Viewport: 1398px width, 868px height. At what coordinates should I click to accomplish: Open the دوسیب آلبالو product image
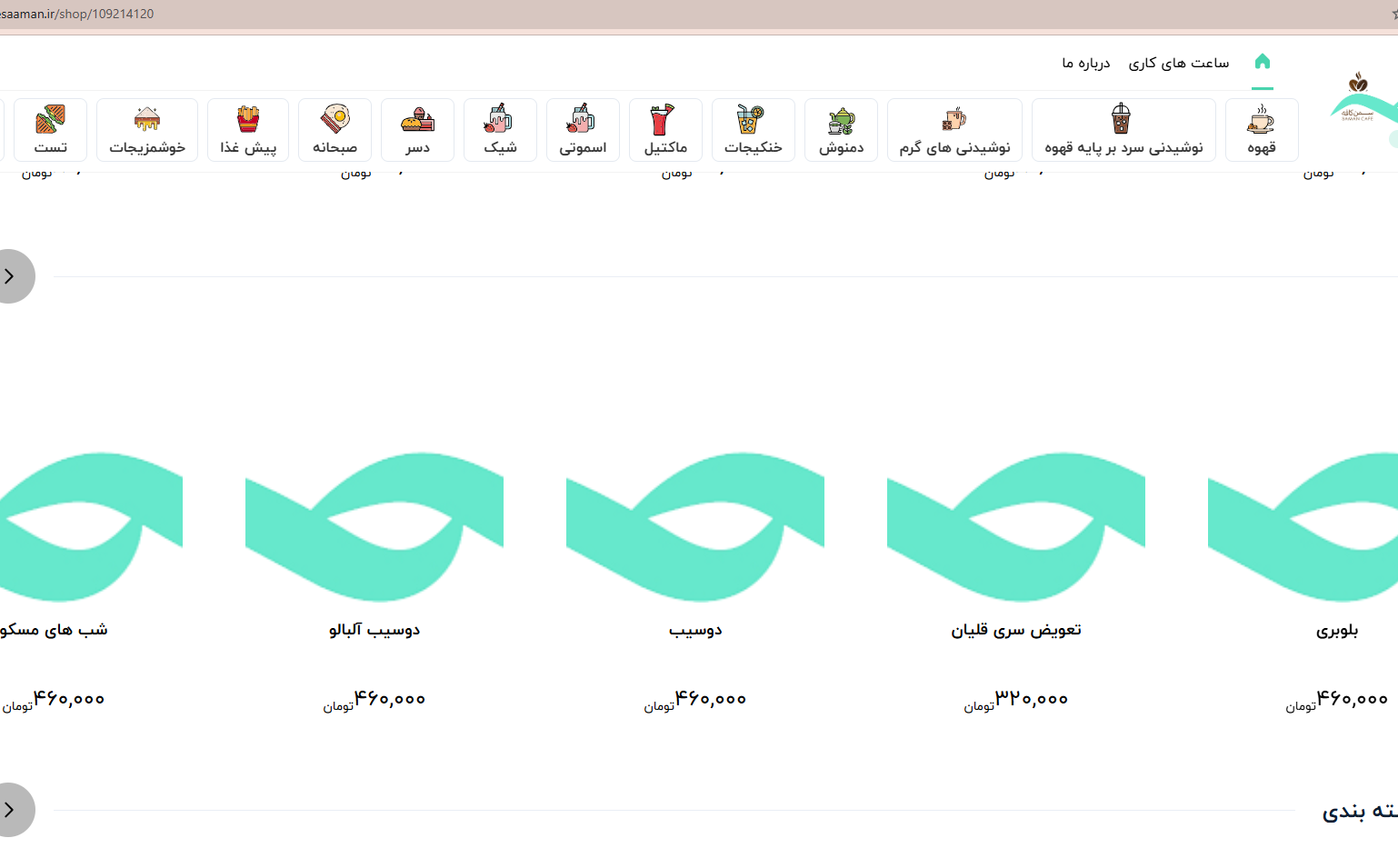[x=374, y=527]
